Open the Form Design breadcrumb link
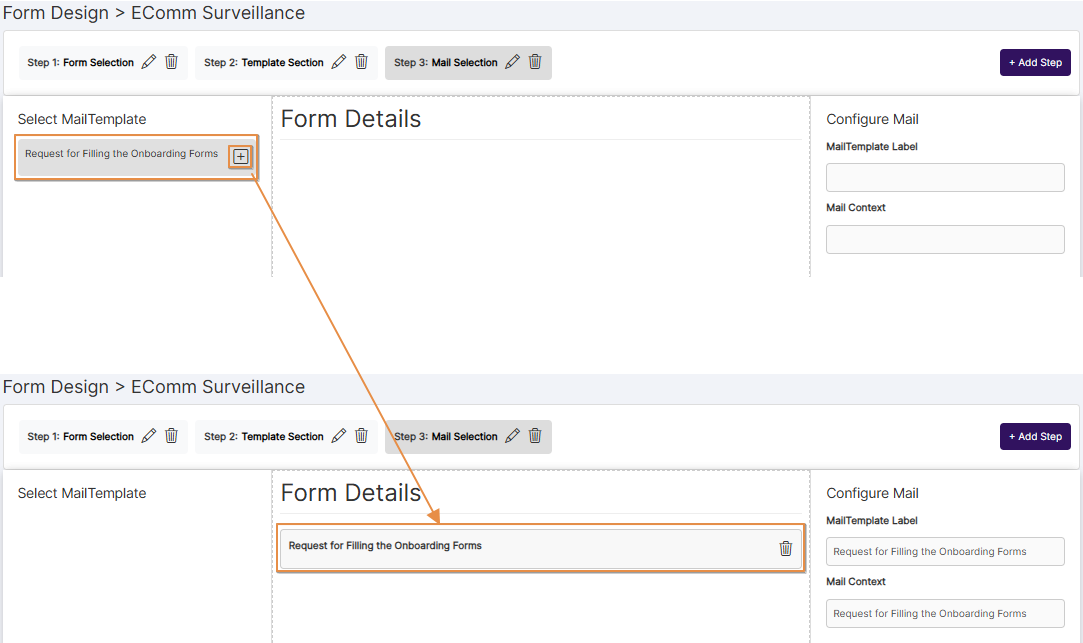1083x643 pixels. tap(55, 12)
